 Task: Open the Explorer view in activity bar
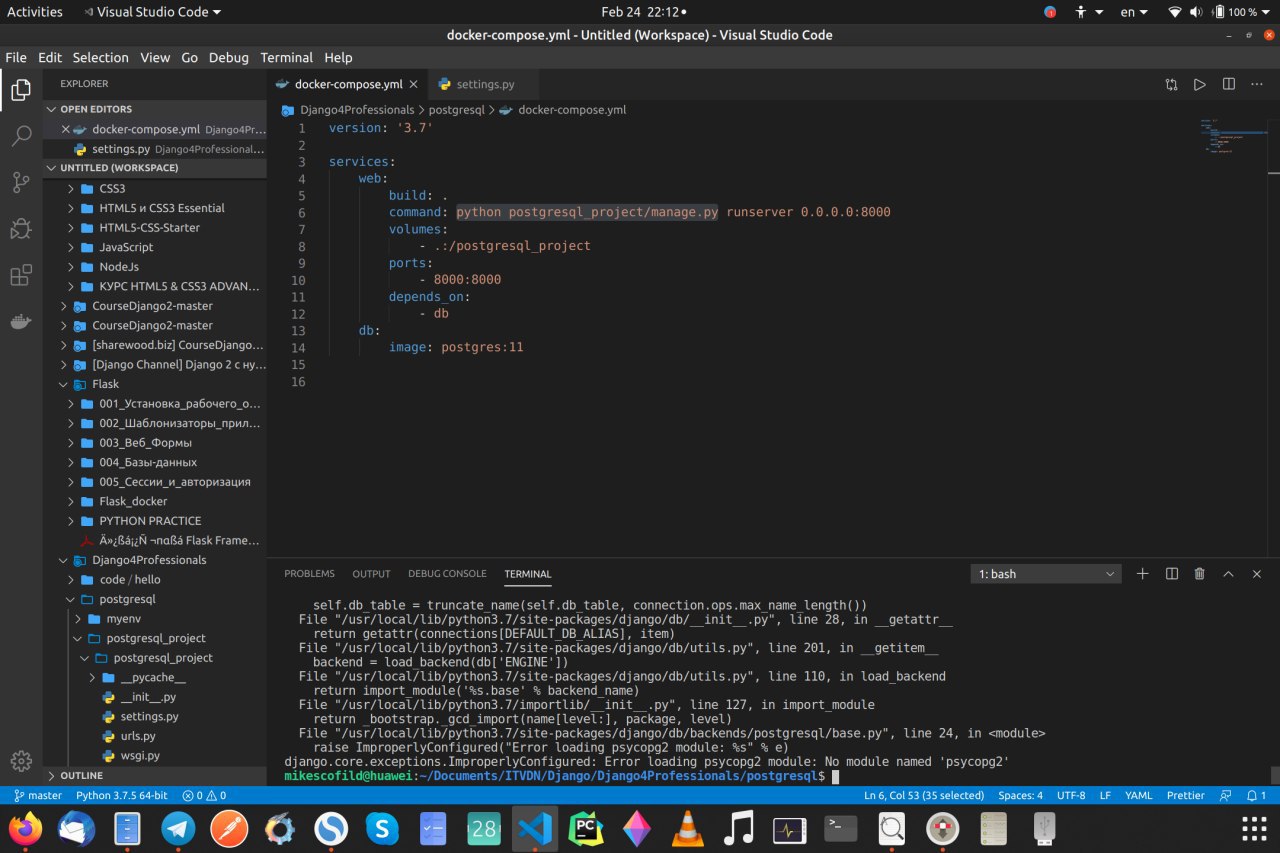click(x=21, y=91)
